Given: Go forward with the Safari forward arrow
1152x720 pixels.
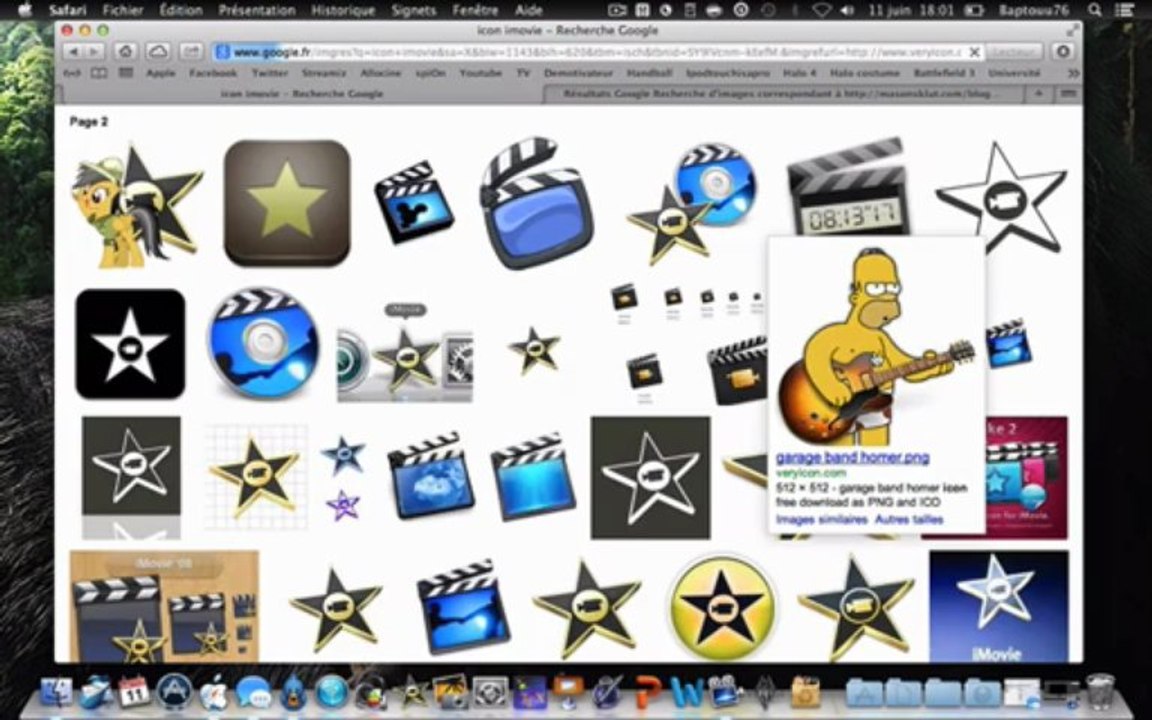Looking at the screenshot, I should pos(94,51).
